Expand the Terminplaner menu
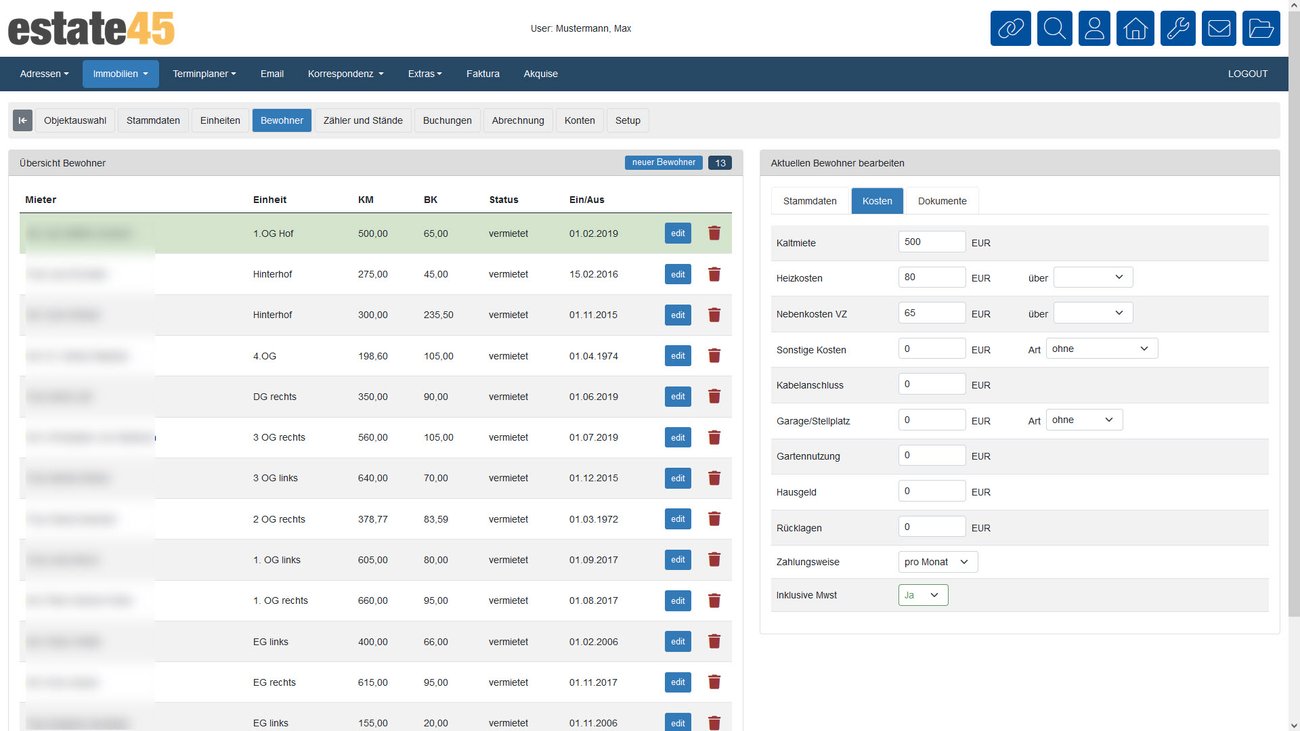1300x731 pixels. coord(204,74)
